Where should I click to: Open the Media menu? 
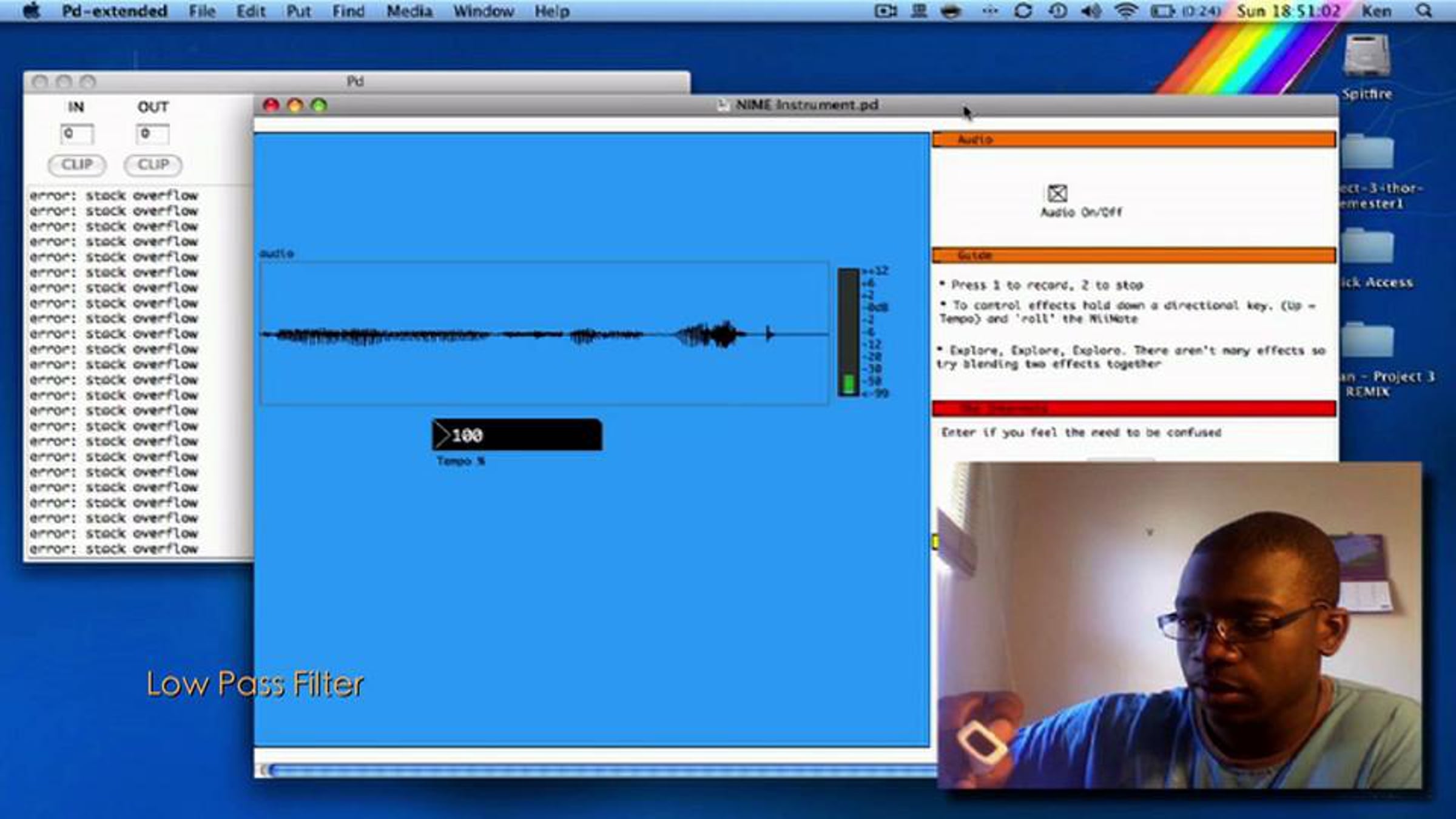pos(409,11)
